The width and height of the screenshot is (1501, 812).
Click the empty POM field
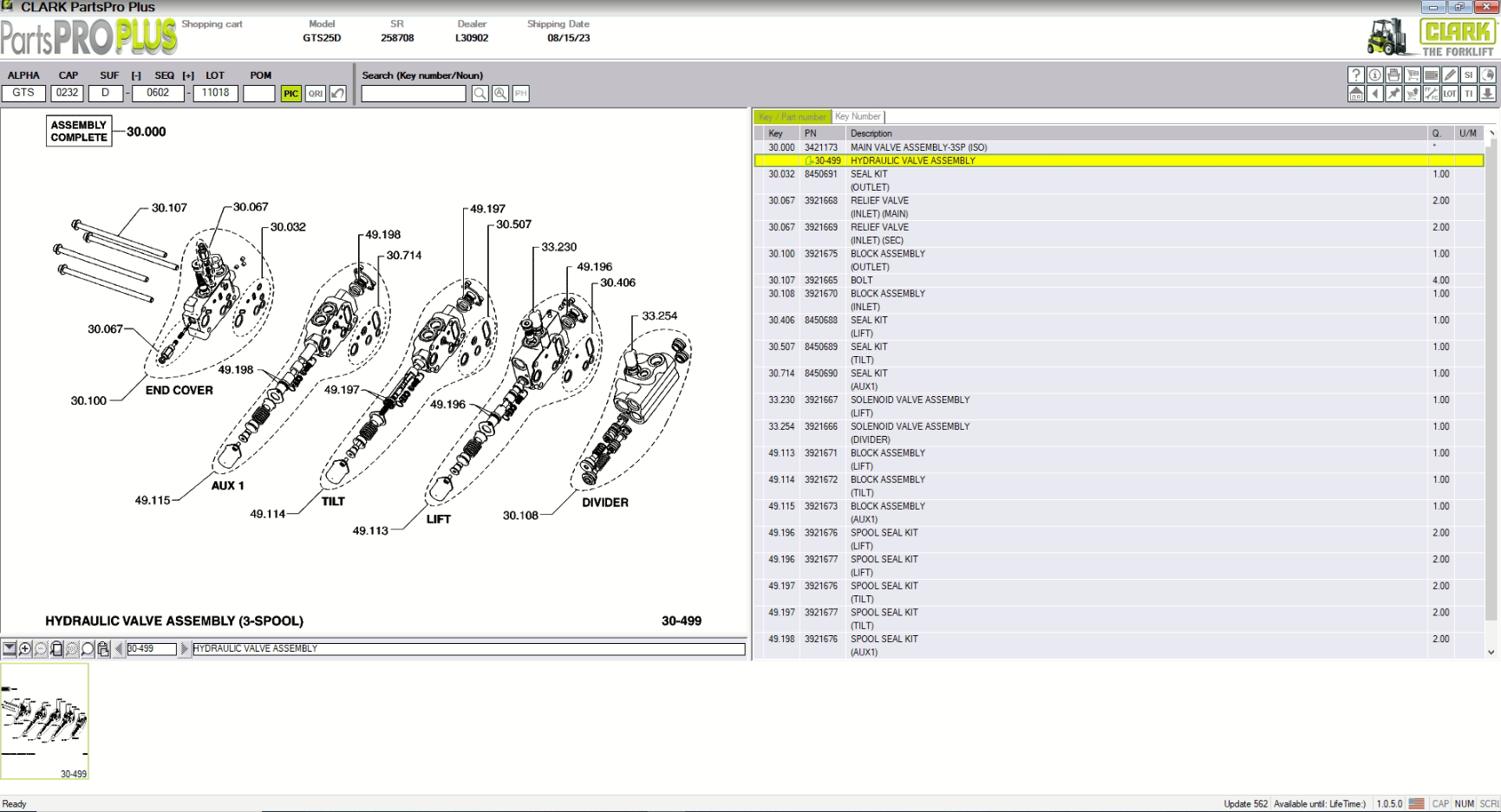click(x=259, y=93)
